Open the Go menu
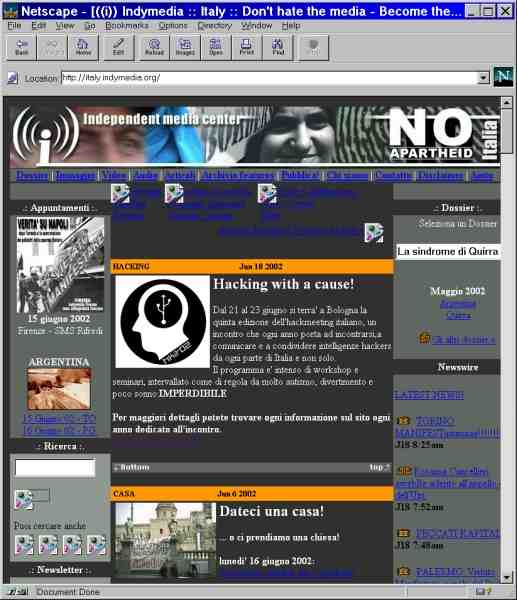This screenshot has height=600, width=517. pyautogui.click(x=89, y=26)
